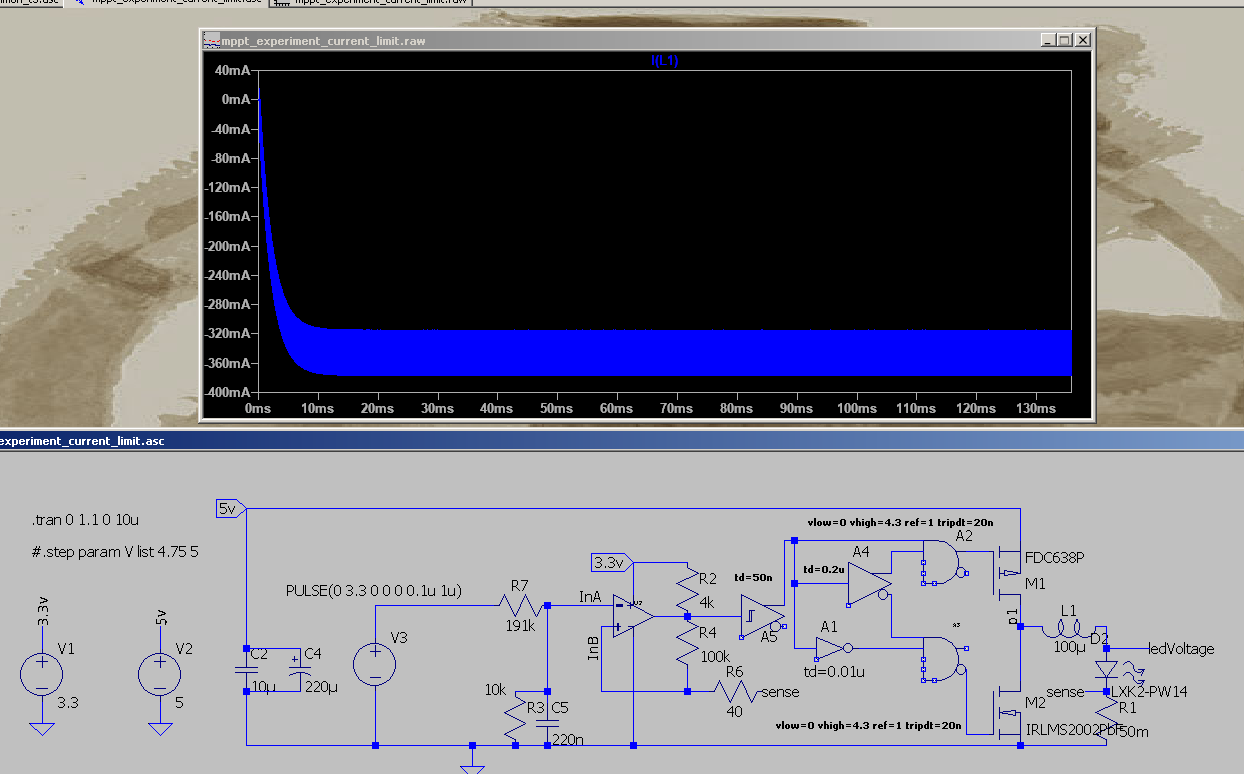Select the I(L1) trace label
The image size is (1244, 774).
click(665, 61)
